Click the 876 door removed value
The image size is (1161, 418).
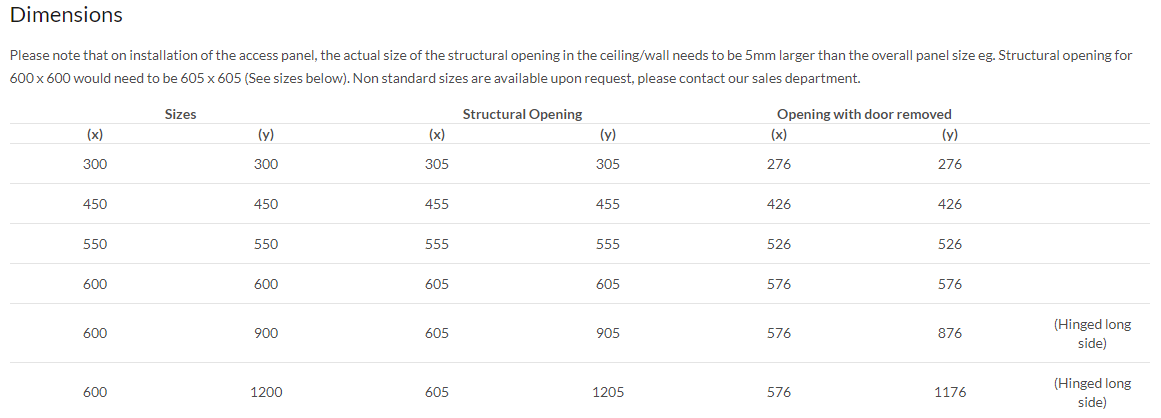click(x=950, y=334)
